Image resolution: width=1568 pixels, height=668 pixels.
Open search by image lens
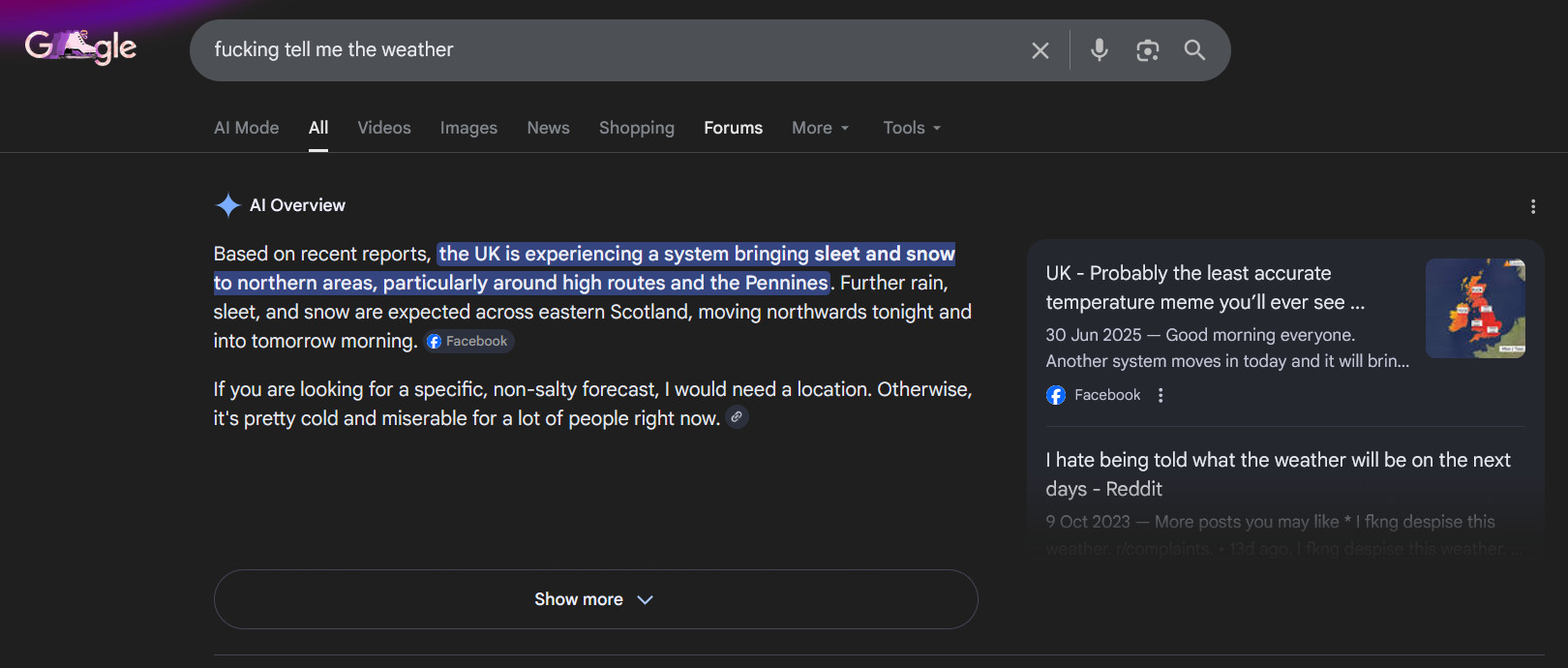coord(1147,50)
